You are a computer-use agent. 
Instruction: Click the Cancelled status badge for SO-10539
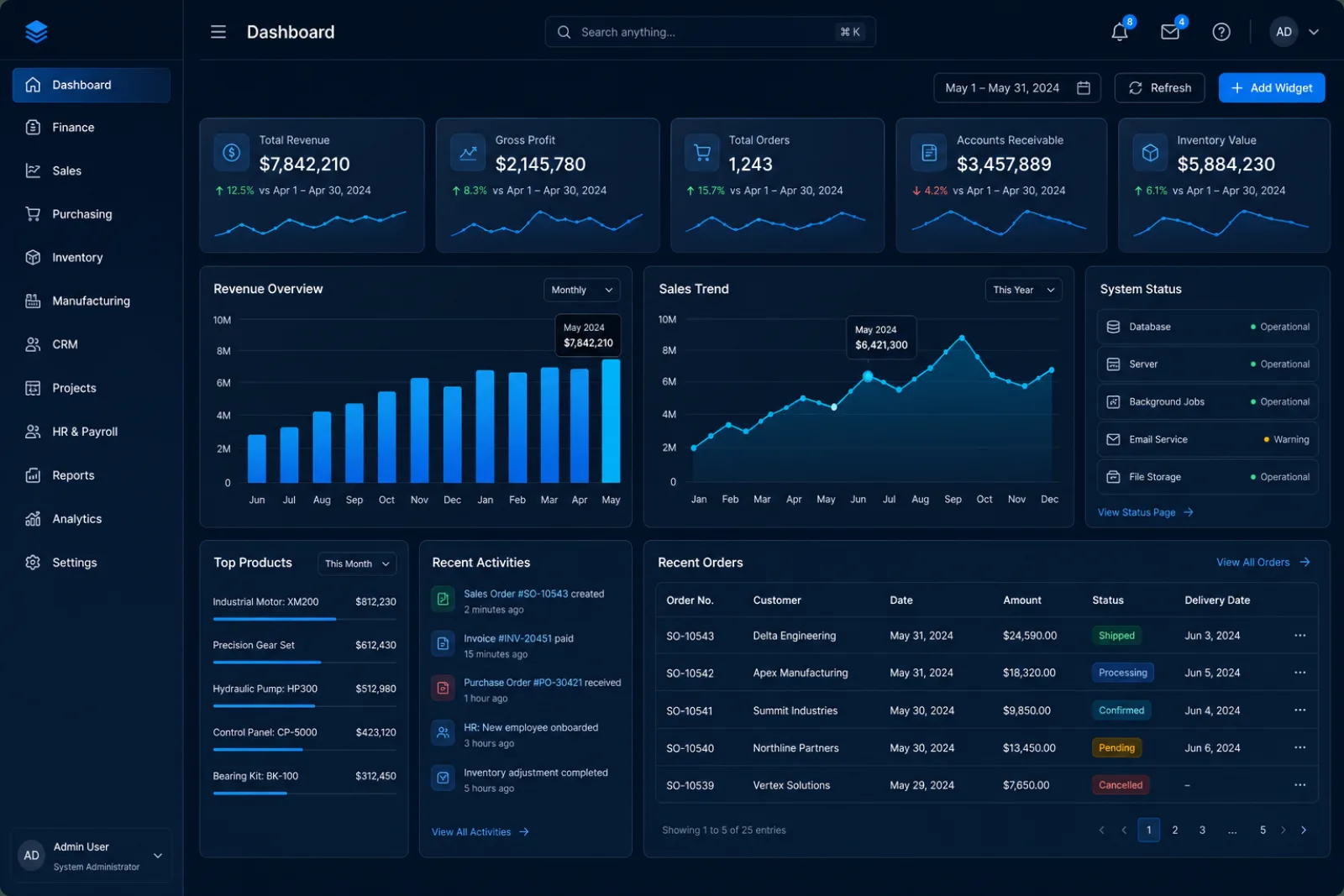pos(1121,785)
